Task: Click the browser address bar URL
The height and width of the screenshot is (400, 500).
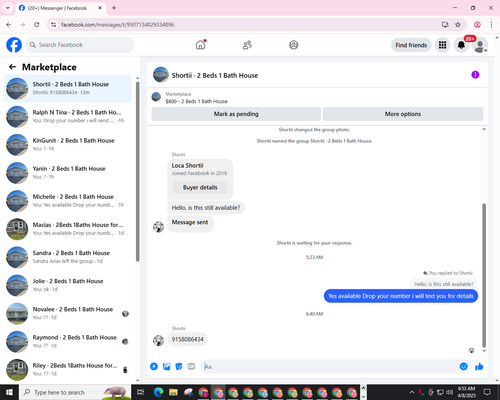Action: click(x=117, y=25)
